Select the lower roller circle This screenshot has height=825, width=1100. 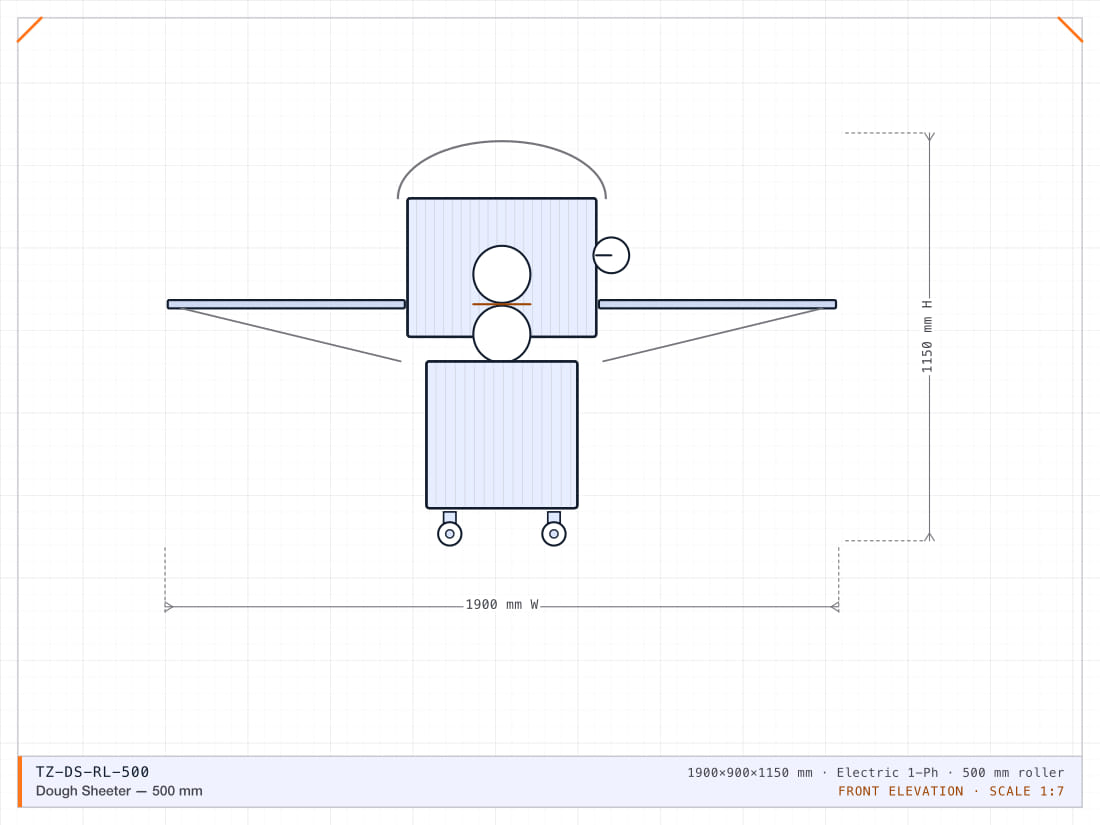(502, 334)
